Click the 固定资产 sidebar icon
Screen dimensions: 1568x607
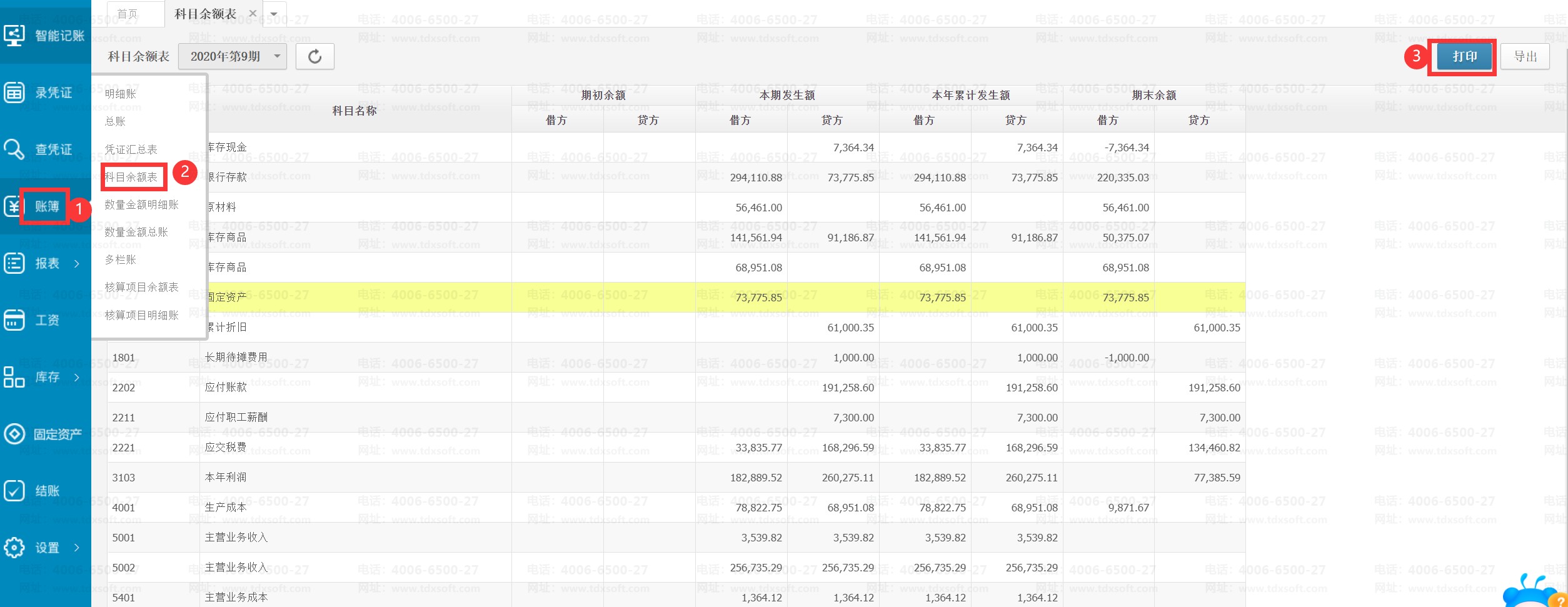tap(14, 434)
